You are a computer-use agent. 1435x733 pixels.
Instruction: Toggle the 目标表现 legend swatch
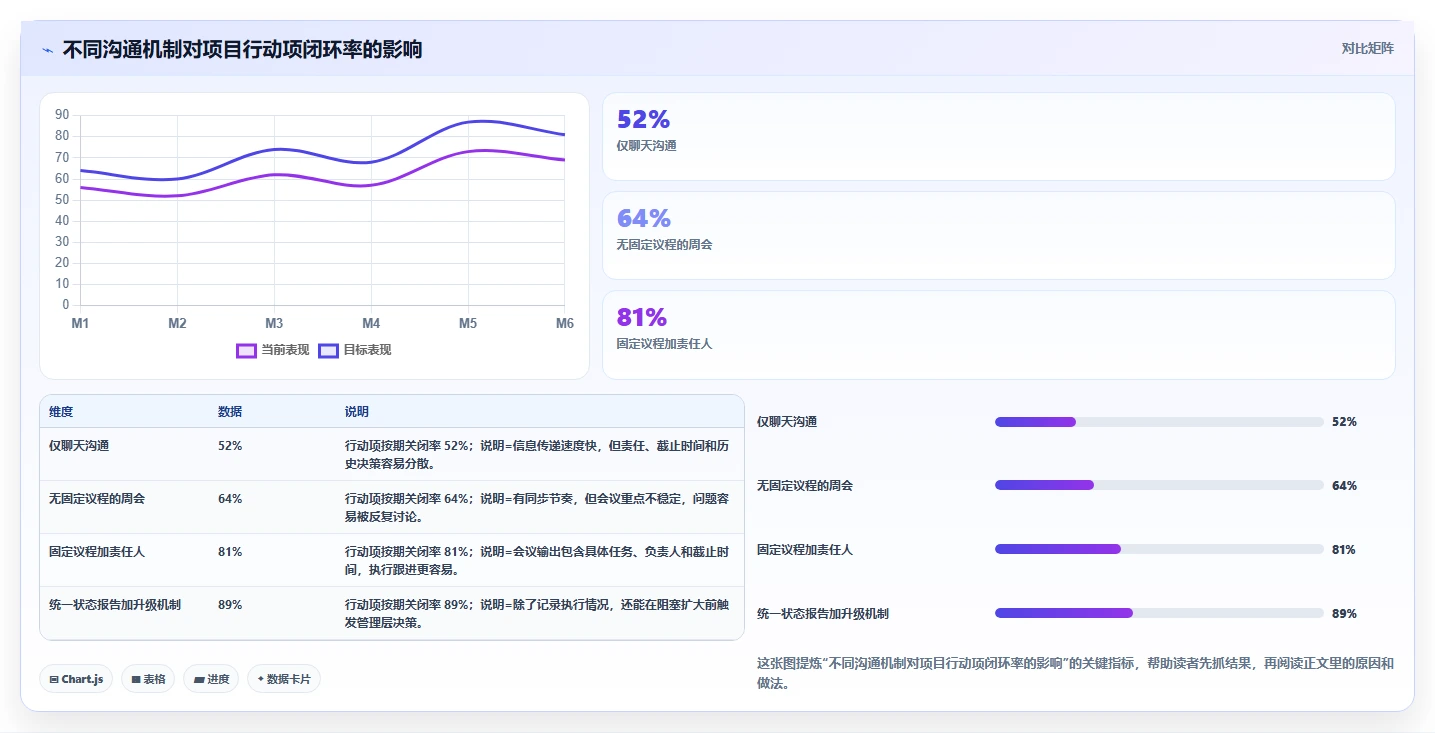click(328, 350)
